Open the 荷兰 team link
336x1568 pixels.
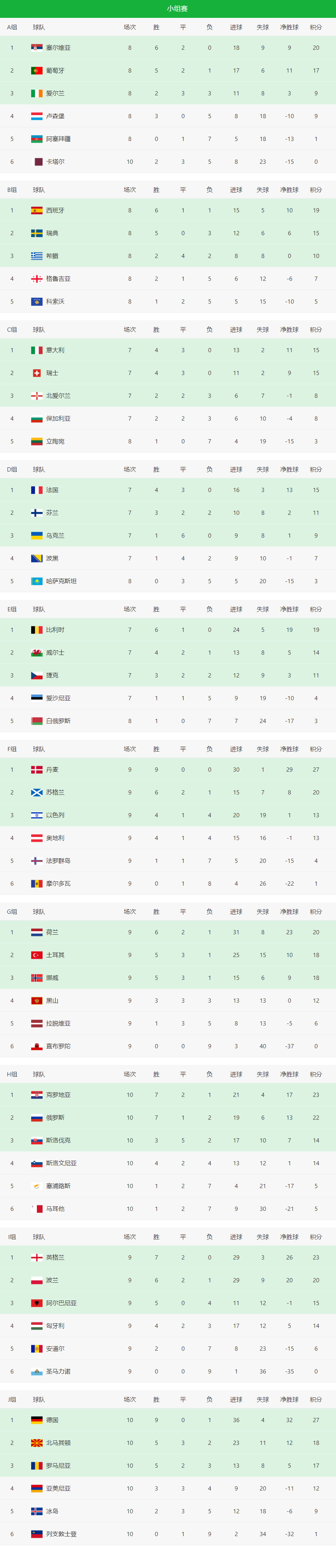[52, 932]
